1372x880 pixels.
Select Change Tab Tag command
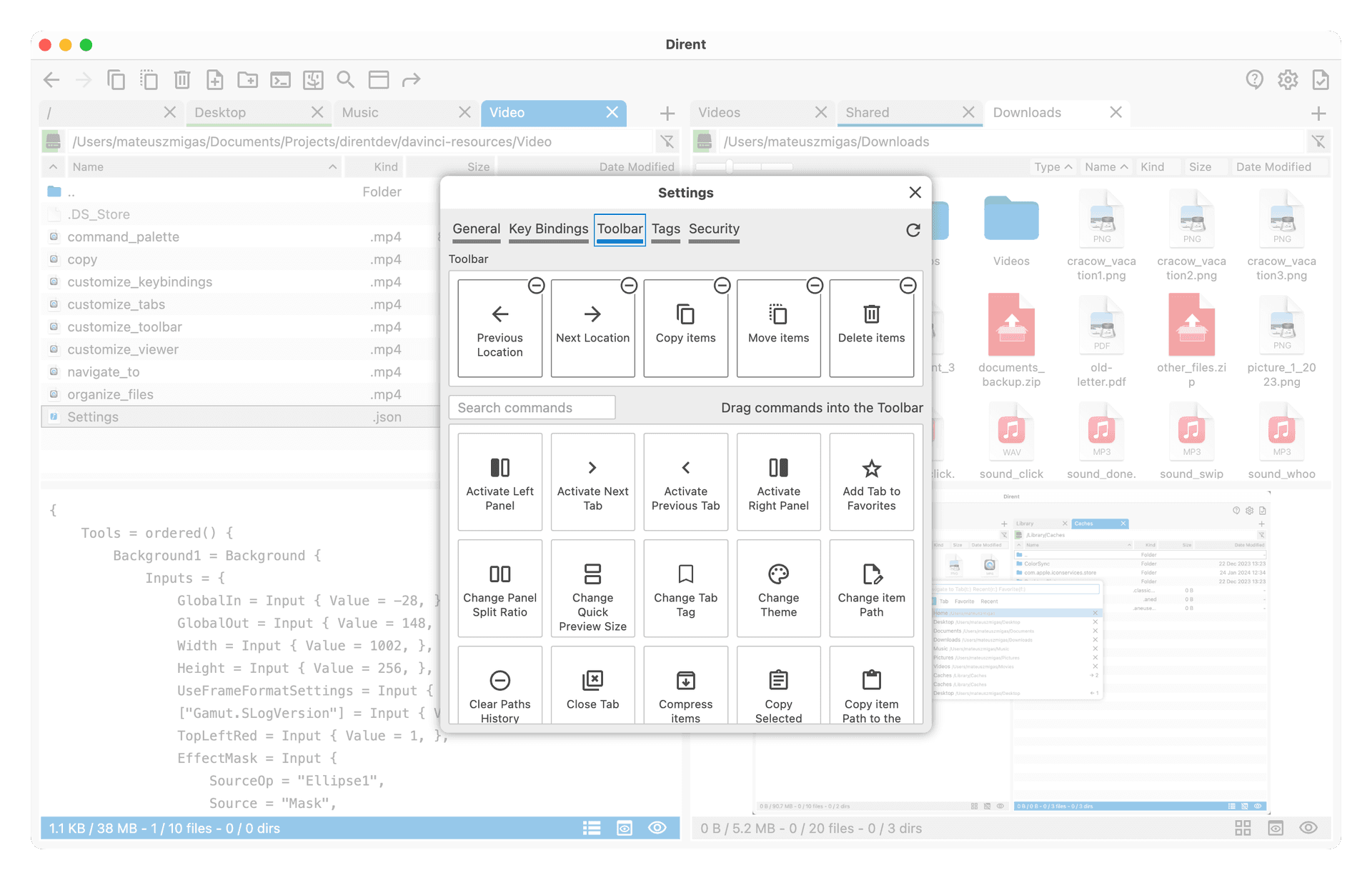click(685, 589)
